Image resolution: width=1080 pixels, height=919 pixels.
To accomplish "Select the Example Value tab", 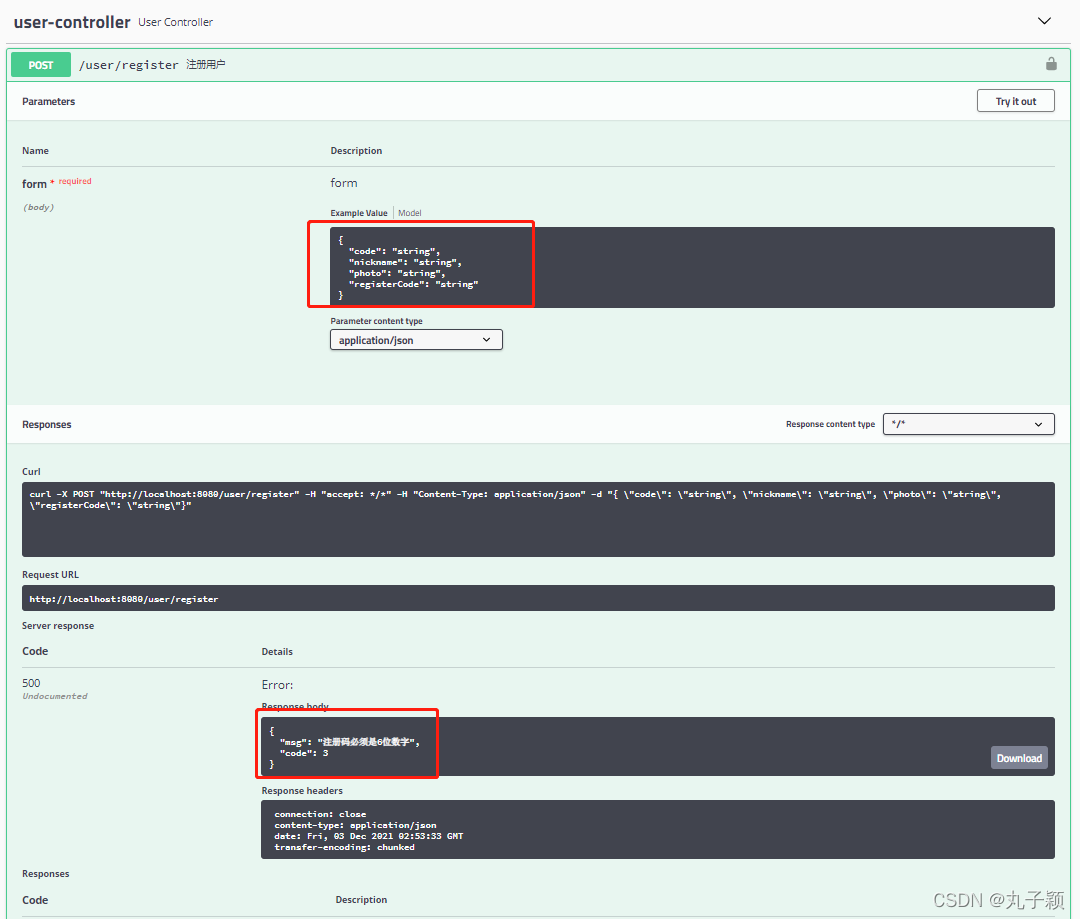I will 358,212.
